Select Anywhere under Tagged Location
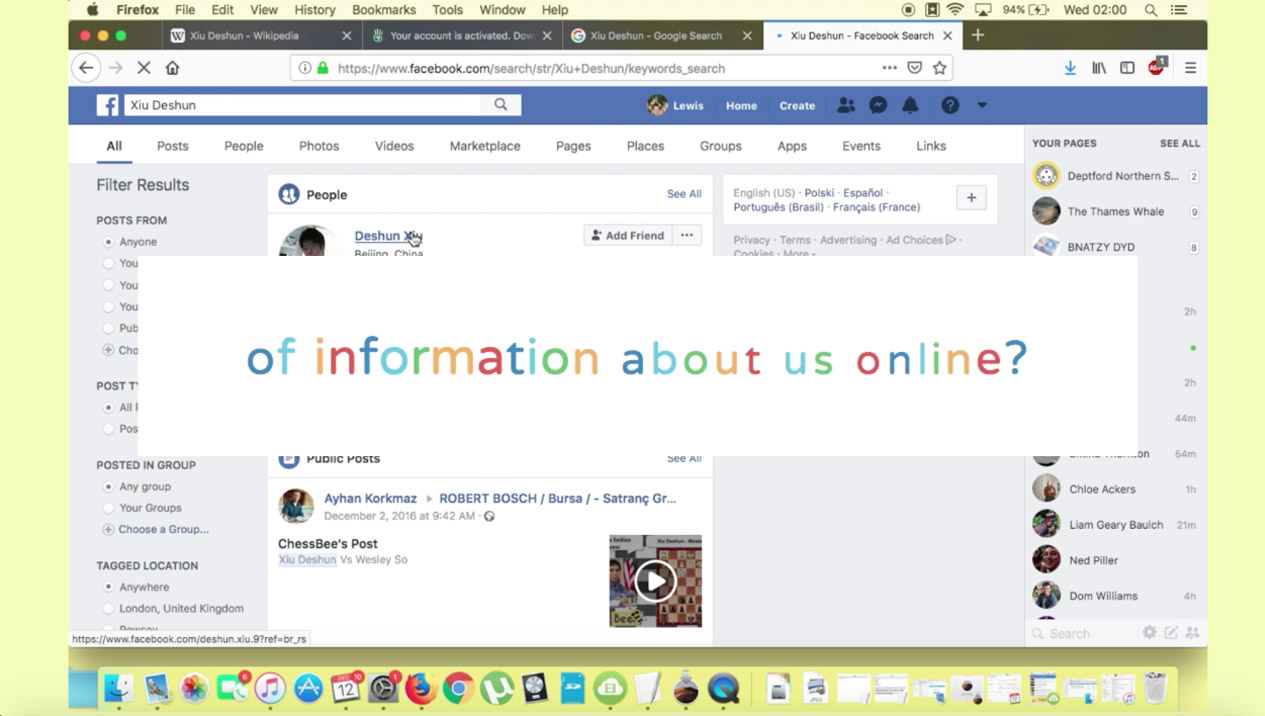This screenshot has width=1265, height=716. coord(108,587)
